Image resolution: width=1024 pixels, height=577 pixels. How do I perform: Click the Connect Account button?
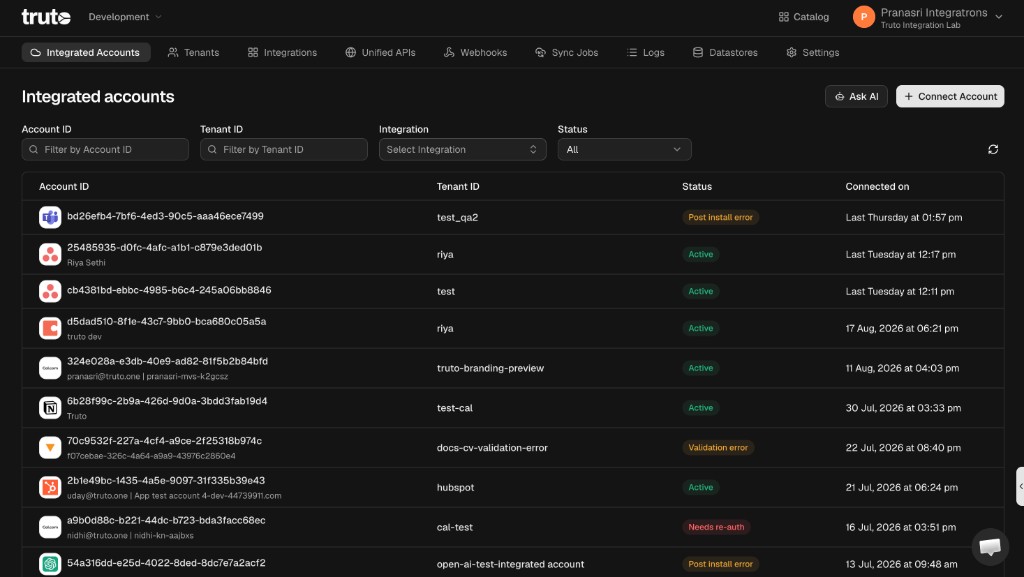(950, 97)
